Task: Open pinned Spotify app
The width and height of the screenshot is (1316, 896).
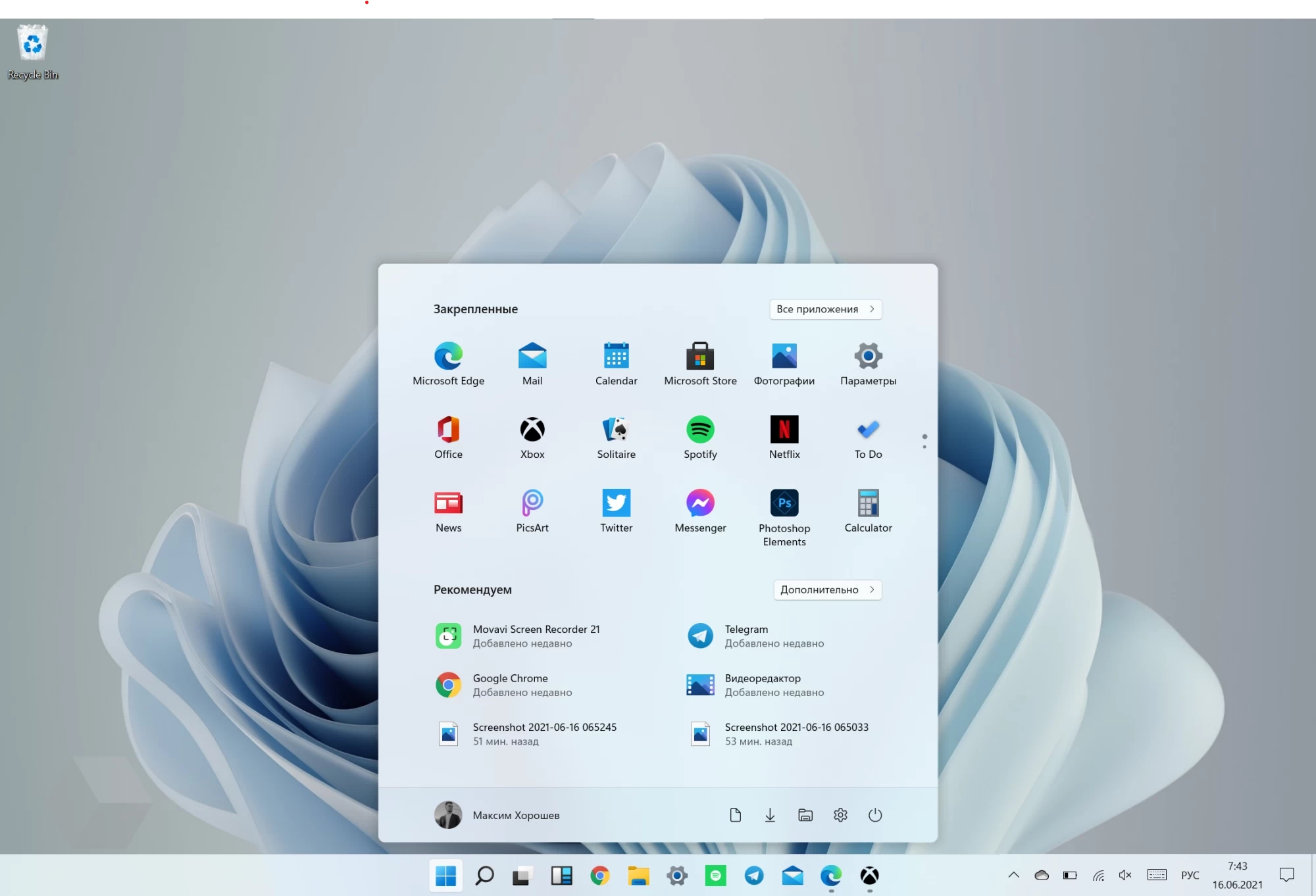Action: (700, 437)
